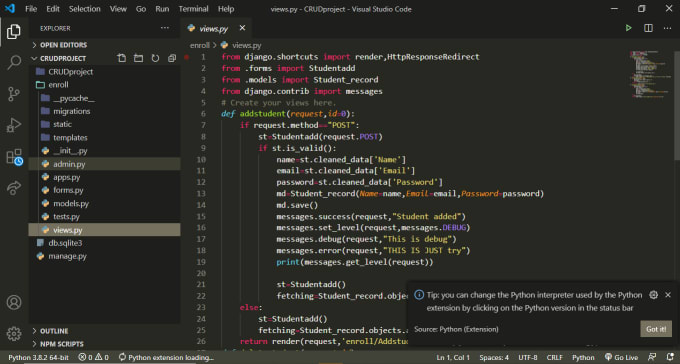This screenshot has height=364, width=680.
Task: Open the Terminal menu
Action: point(193,9)
